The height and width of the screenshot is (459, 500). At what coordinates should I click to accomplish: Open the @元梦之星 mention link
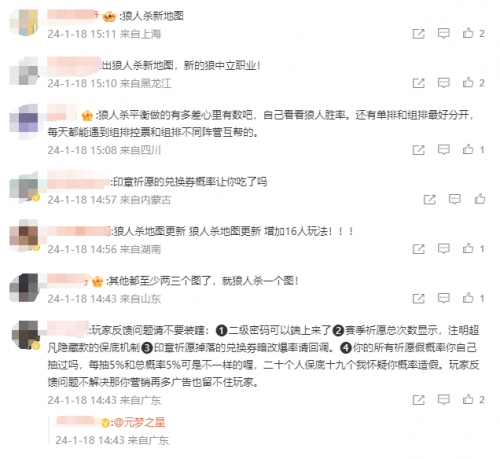[139, 423]
